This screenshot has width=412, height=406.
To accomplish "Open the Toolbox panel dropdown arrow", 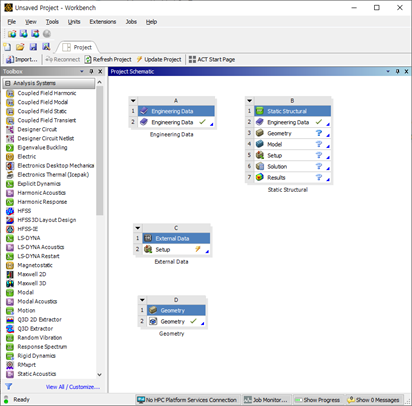I will 82,71.
